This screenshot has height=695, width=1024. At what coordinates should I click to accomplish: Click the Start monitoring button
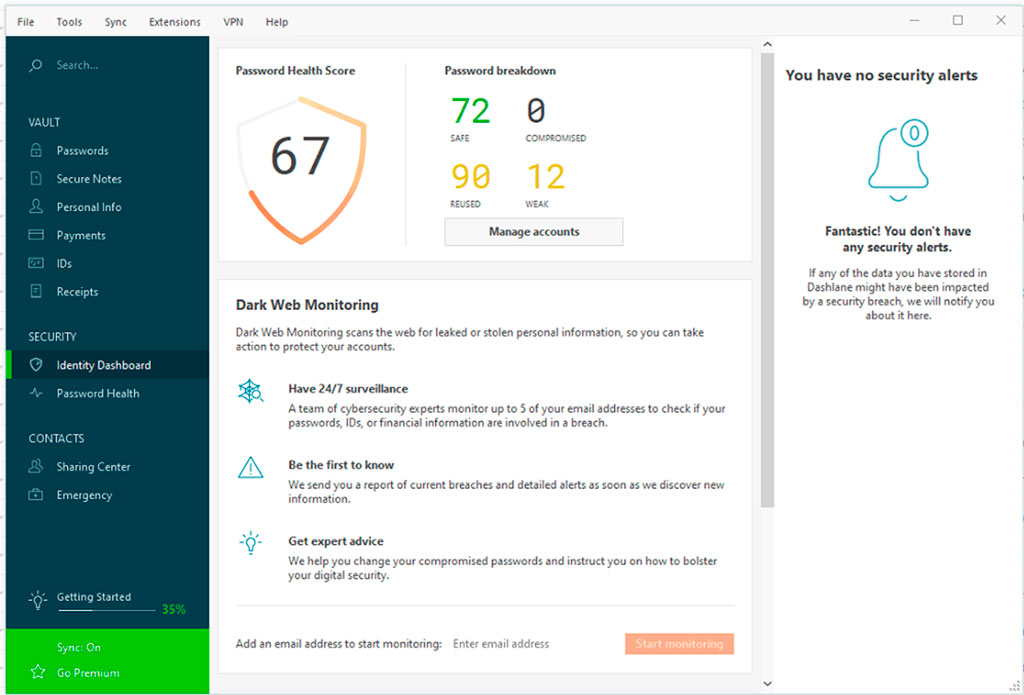coord(679,643)
